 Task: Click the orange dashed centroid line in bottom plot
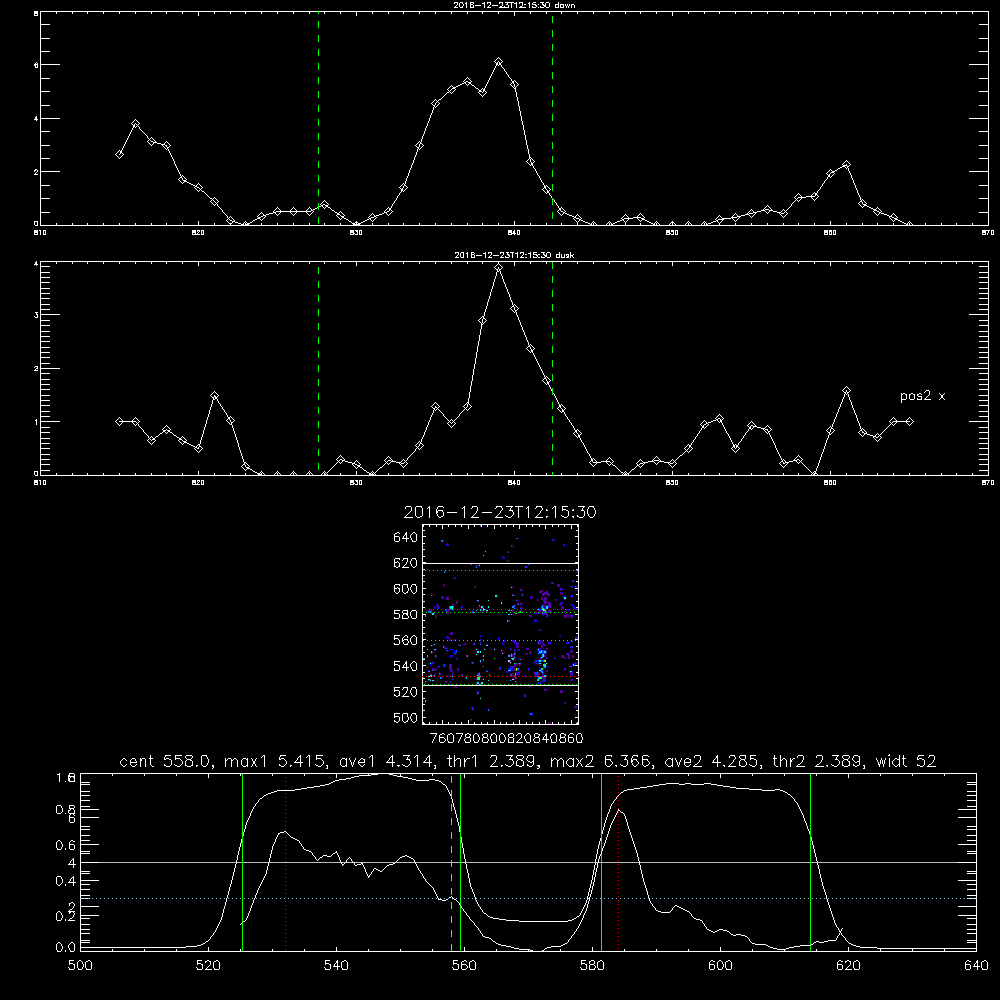click(x=452, y=862)
